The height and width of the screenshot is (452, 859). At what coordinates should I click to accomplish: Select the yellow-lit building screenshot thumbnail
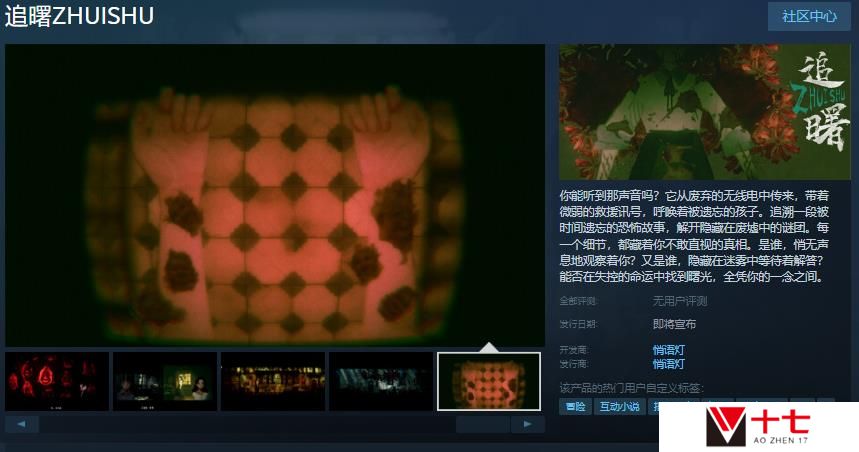pyautogui.click(x=273, y=381)
